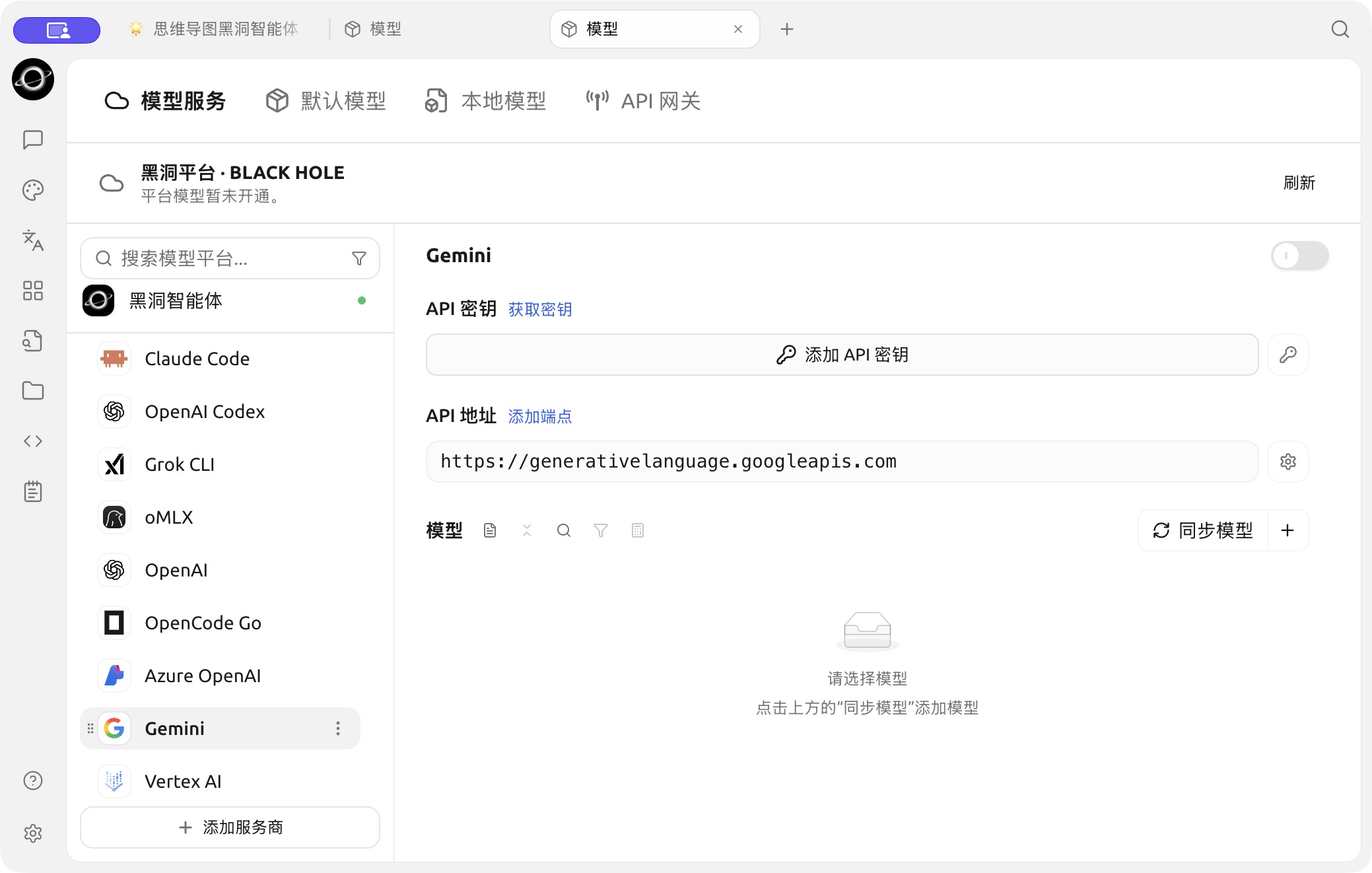
Task: Click the search icon in model toolbar
Action: coord(564,530)
